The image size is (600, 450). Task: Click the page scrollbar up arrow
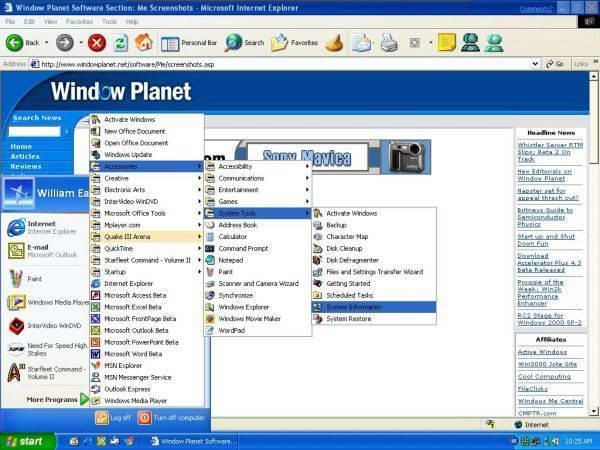coord(593,76)
